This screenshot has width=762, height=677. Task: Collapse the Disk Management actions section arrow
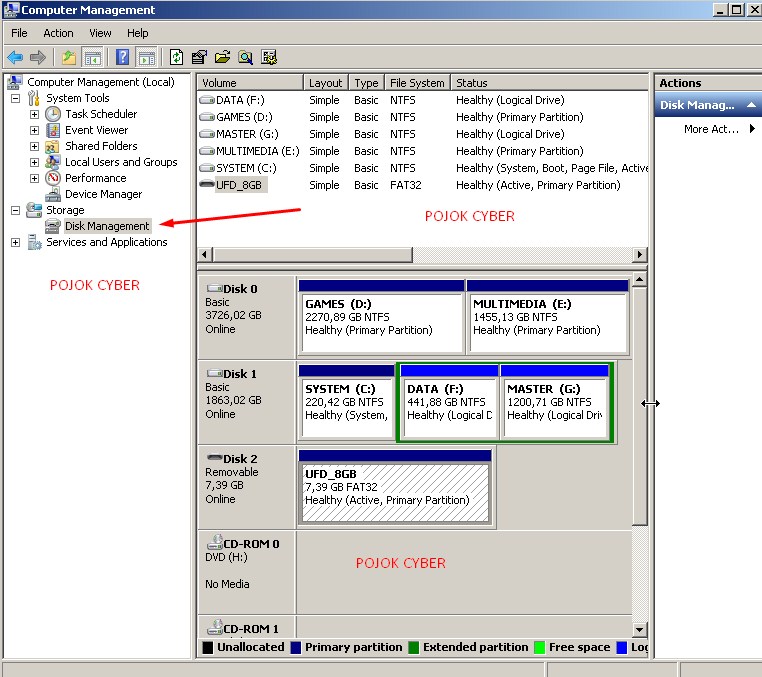(x=751, y=105)
